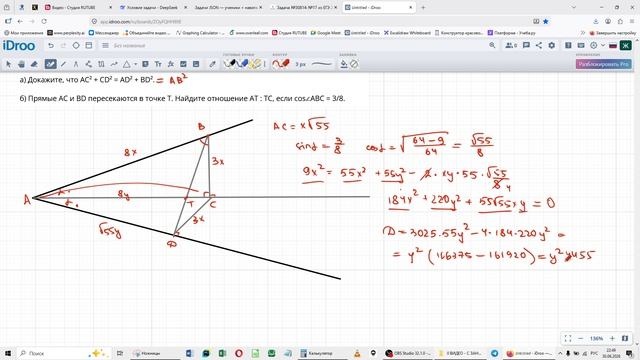Select the image insert tool

[183, 64]
